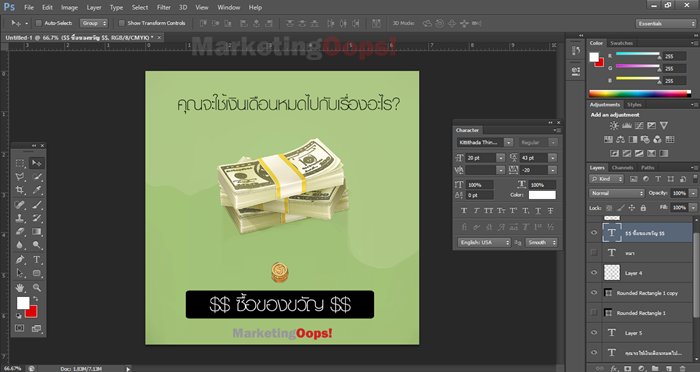Add a Levels adjustment

pos(627,125)
